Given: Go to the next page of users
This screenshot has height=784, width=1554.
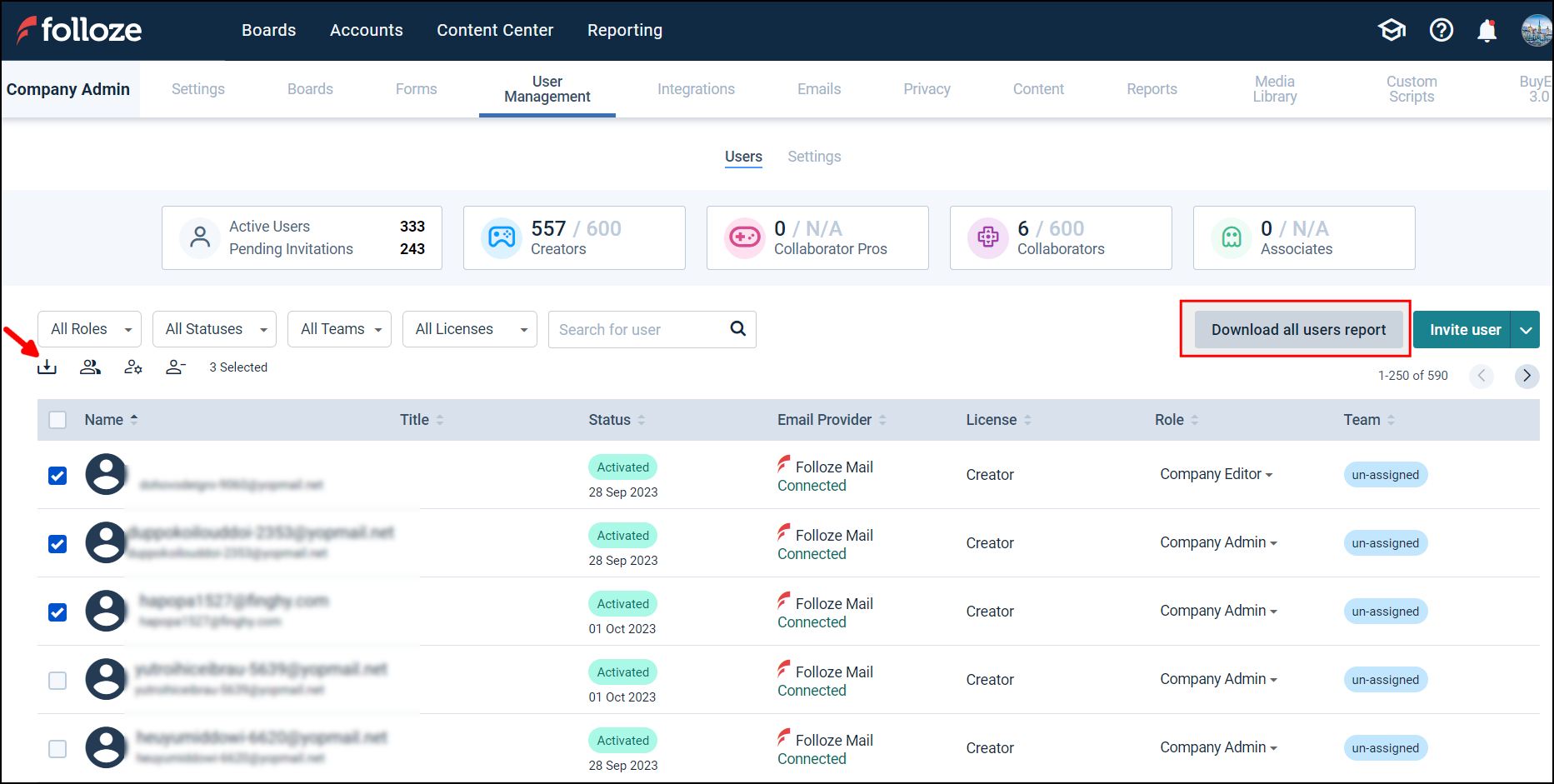Looking at the screenshot, I should click(x=1527, y=376).
